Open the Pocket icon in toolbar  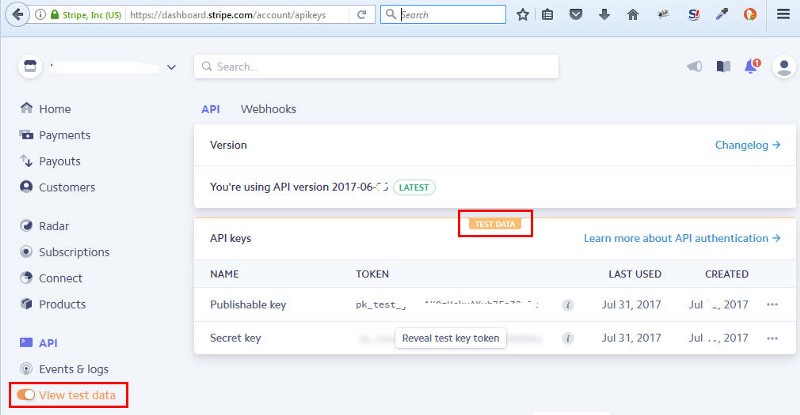(576, 15)
